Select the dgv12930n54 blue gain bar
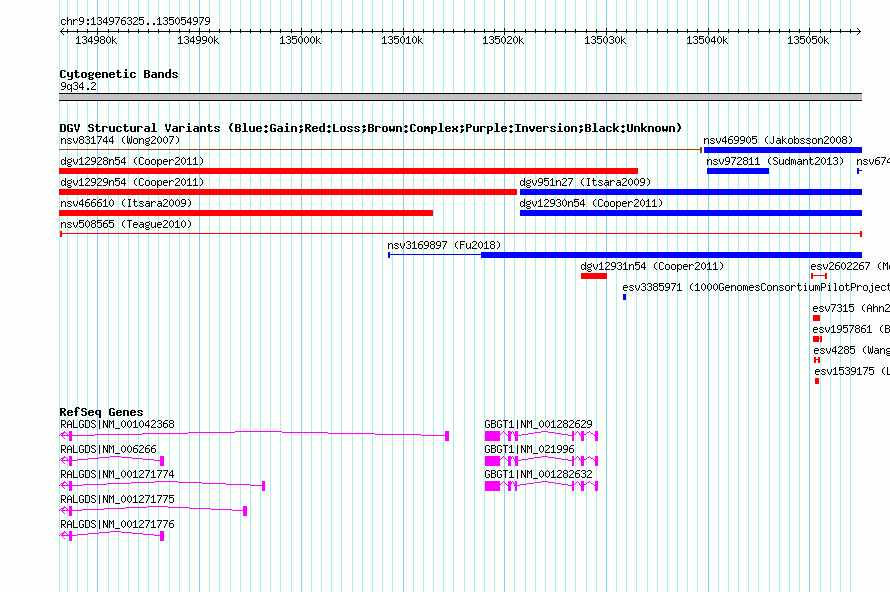 [691, 213]
